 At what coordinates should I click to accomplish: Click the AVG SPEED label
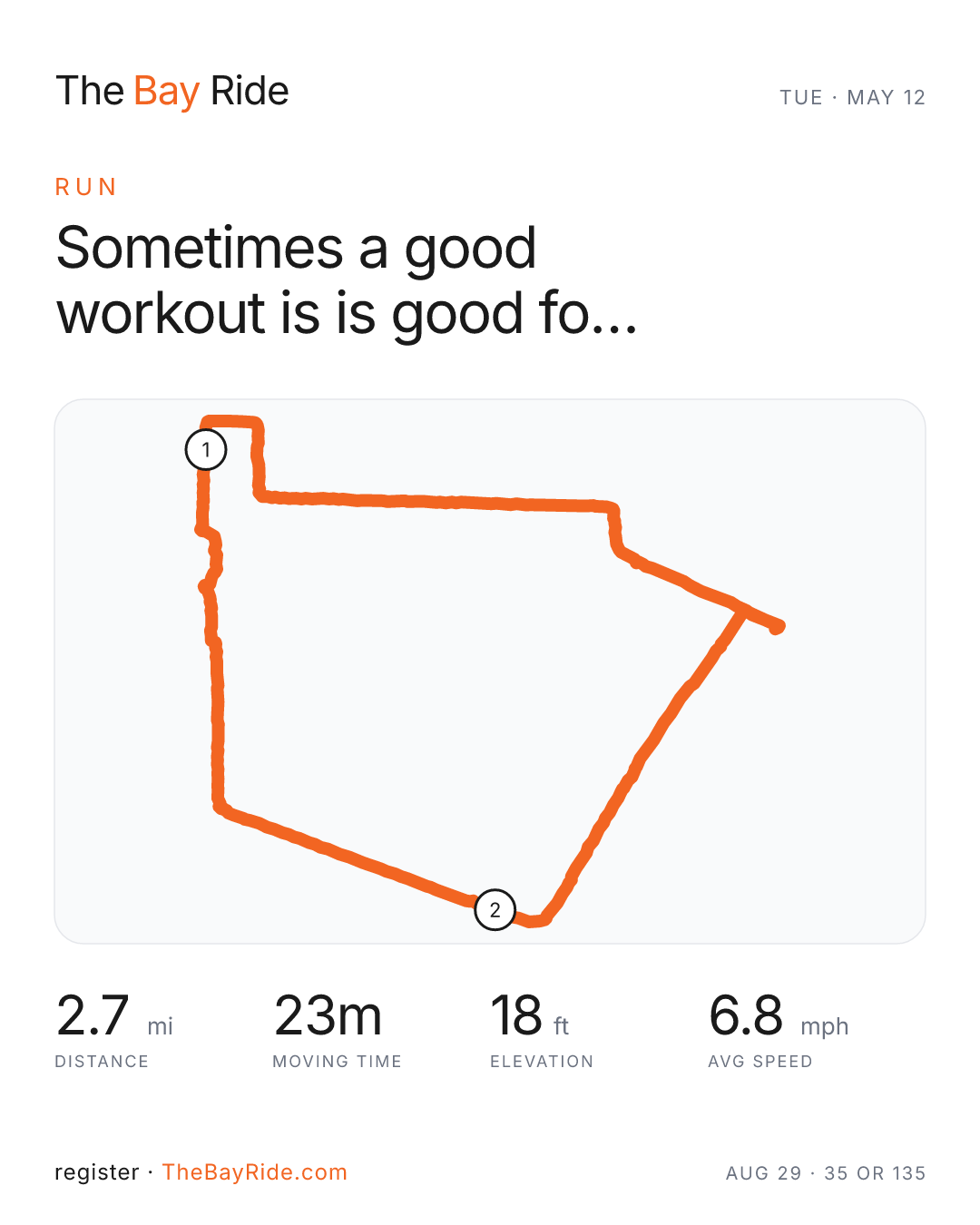click(x=760, y=1061)
